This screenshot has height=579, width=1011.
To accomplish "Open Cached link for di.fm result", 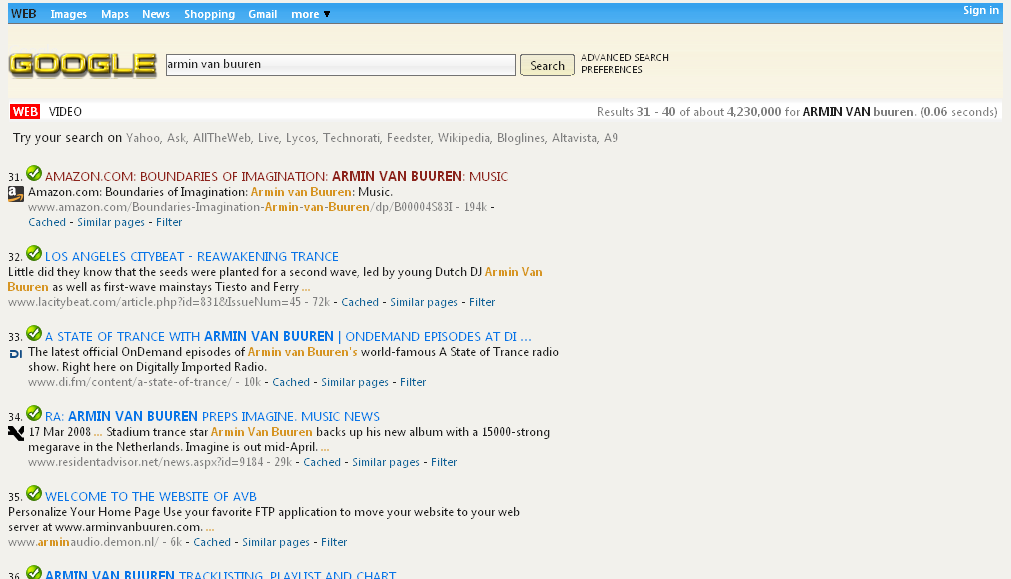I will 291,382.
